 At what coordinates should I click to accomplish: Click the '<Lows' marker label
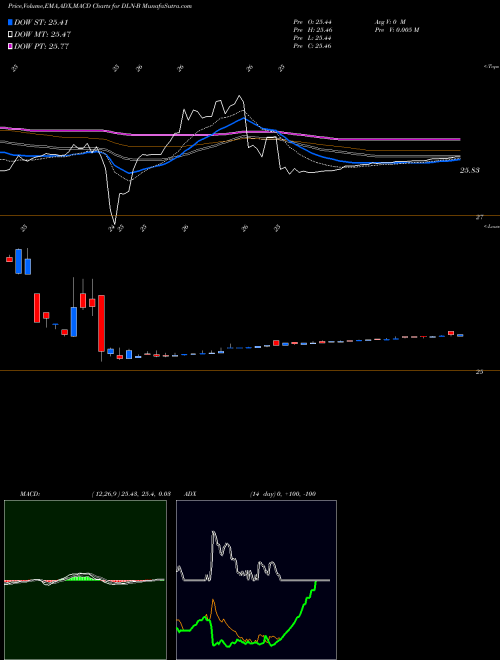point(491,226)
